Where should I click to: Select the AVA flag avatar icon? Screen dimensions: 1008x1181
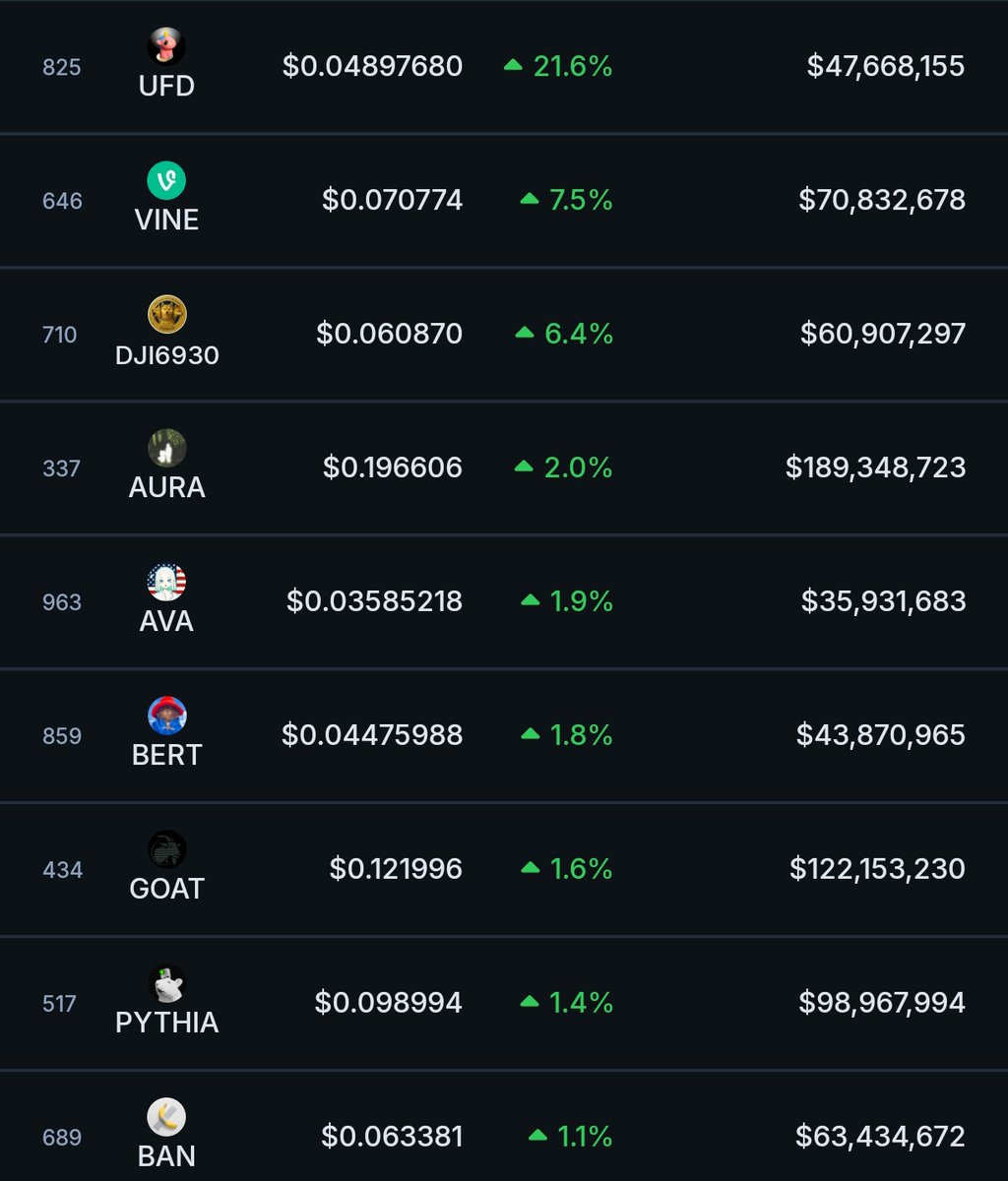pyautogui.click(x=166, y=582)
